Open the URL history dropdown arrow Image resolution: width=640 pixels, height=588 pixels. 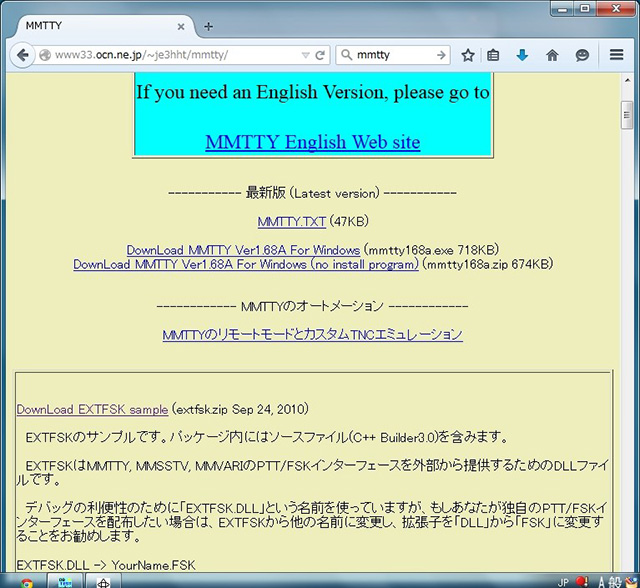pyautogui.click(x=305, y=55)
